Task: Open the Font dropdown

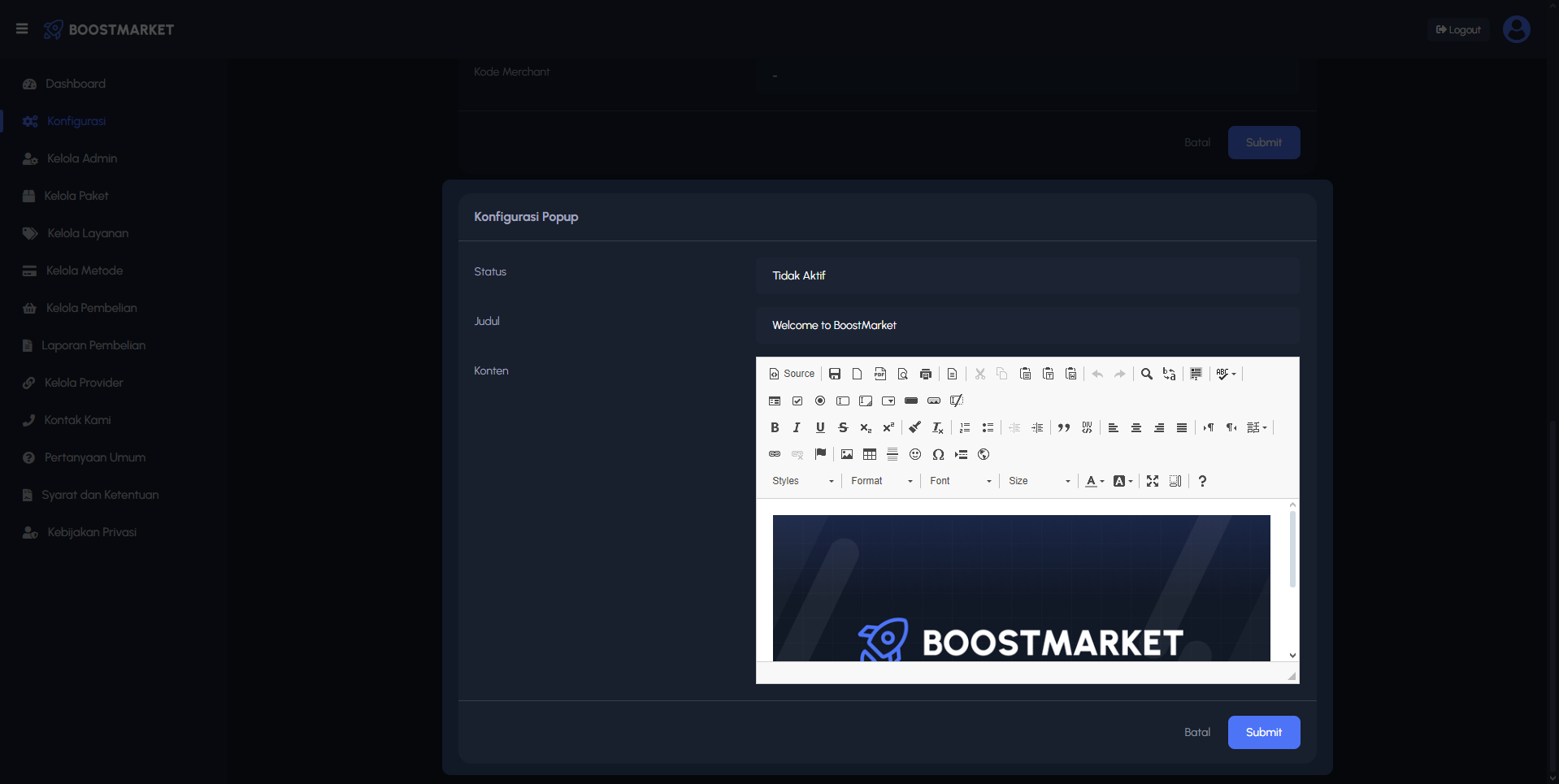Action: click(960, 481)
